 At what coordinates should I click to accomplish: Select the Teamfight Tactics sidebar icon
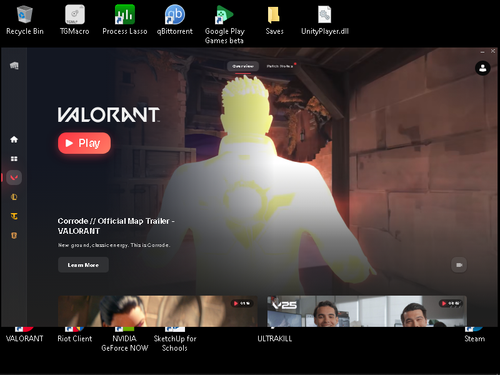[14, 216]
